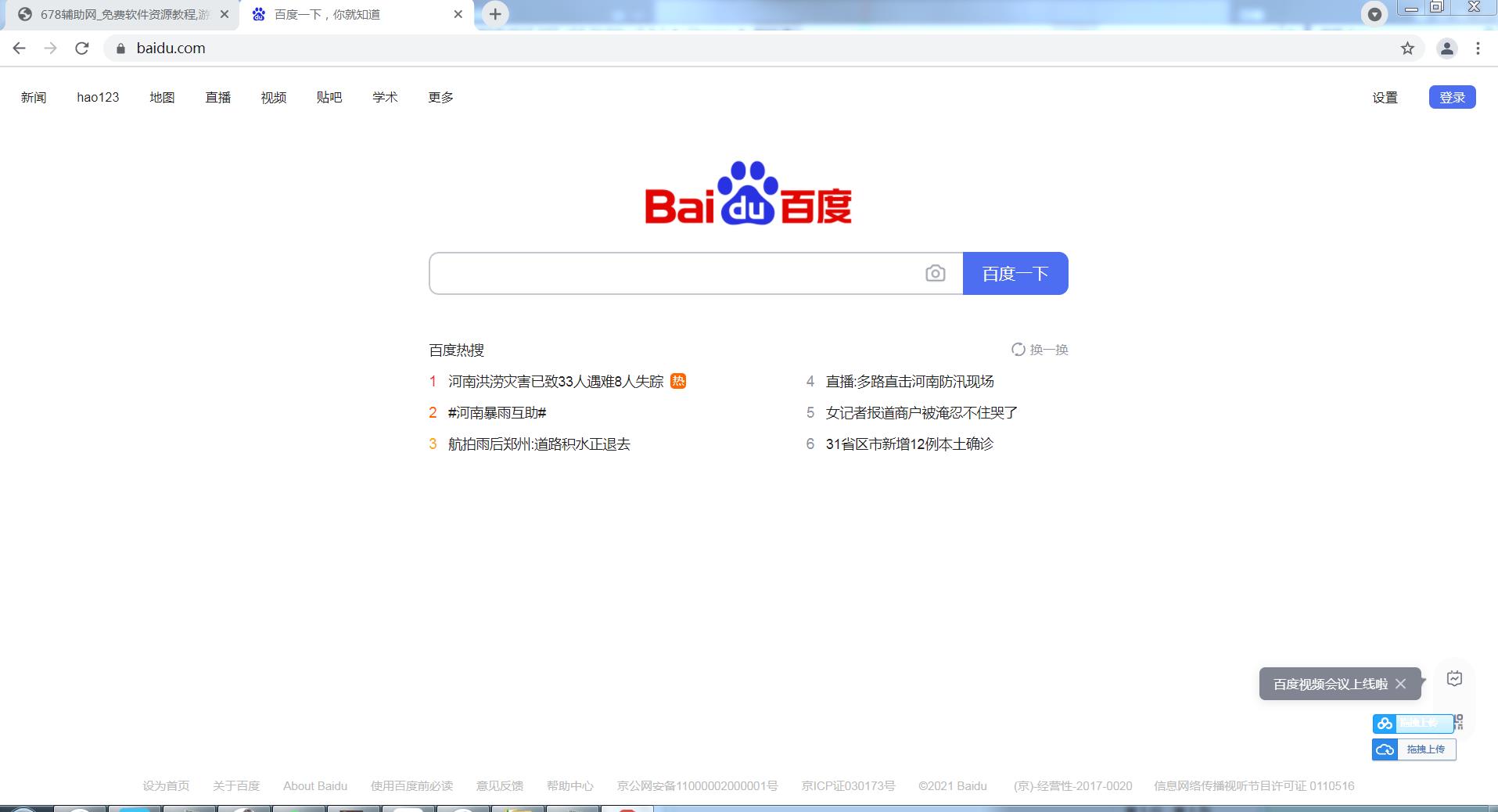The height and width of the screenshot is (812, 1498).
Task: Click the 帮助中心 footer link
Action: tap(570, 785)
